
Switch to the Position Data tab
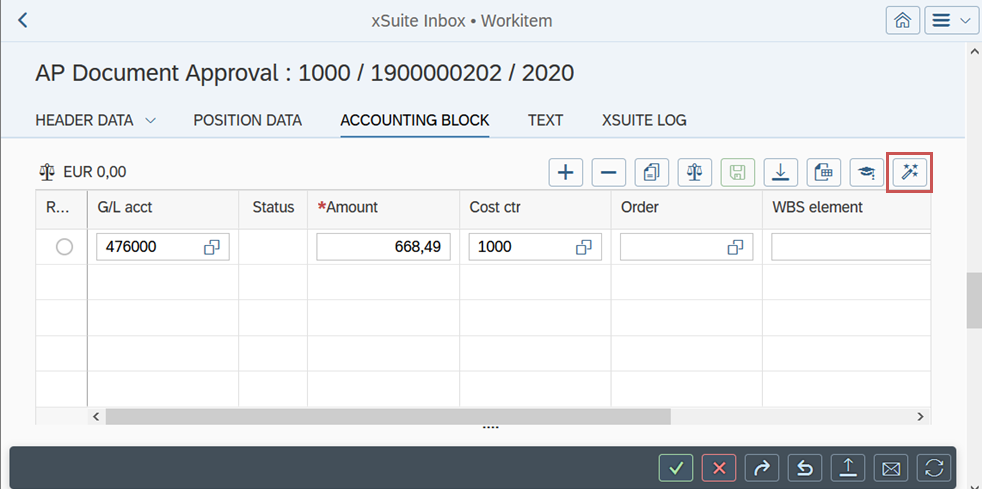[x=247, y=120]
